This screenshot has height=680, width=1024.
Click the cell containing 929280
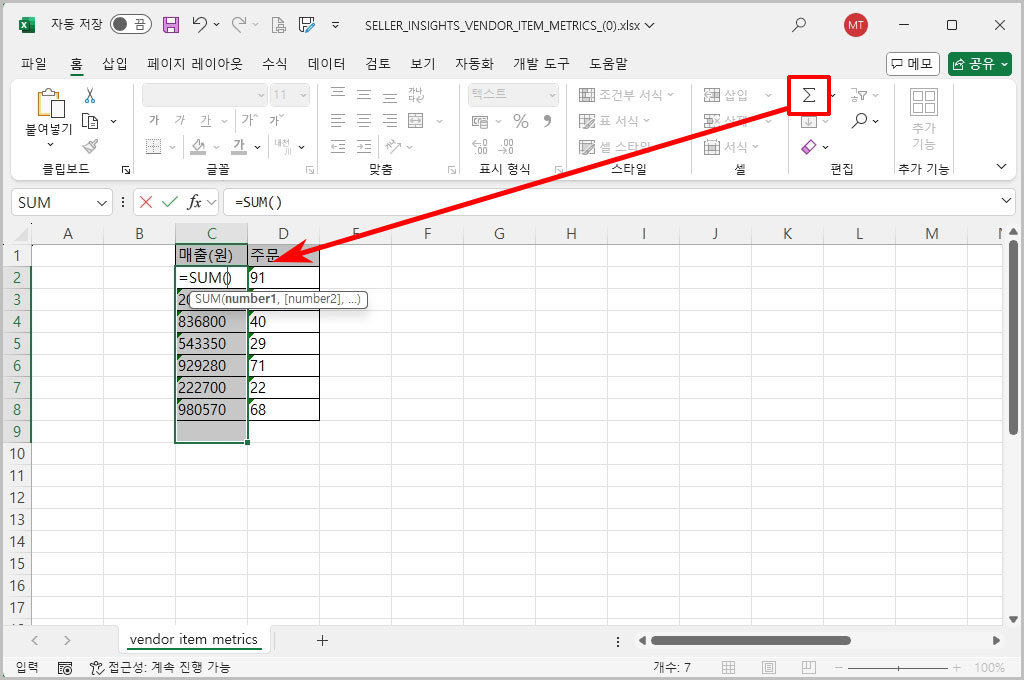(212, 366)
